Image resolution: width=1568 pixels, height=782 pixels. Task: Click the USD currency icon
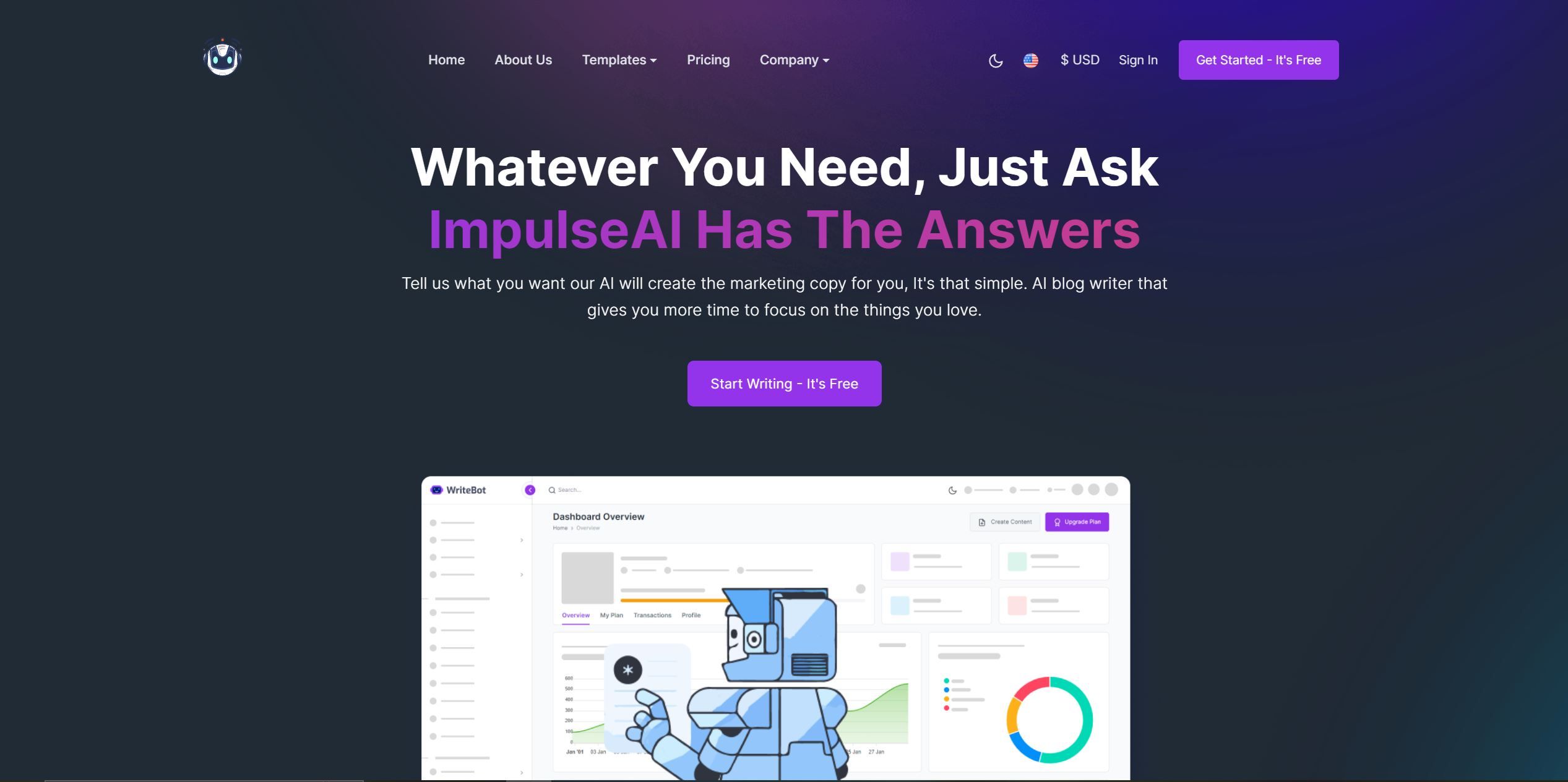tap(1080, 60)
